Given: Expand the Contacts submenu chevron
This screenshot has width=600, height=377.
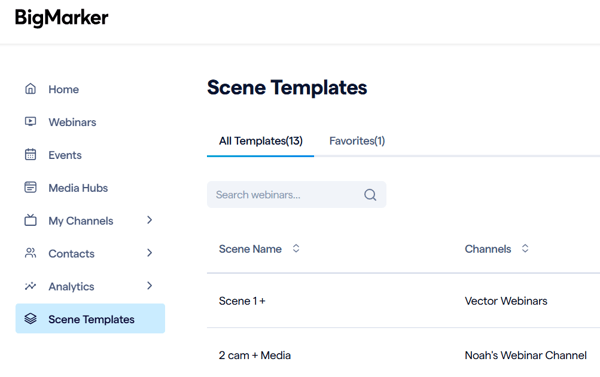Looking at the screenshot, I should (150, 253).
